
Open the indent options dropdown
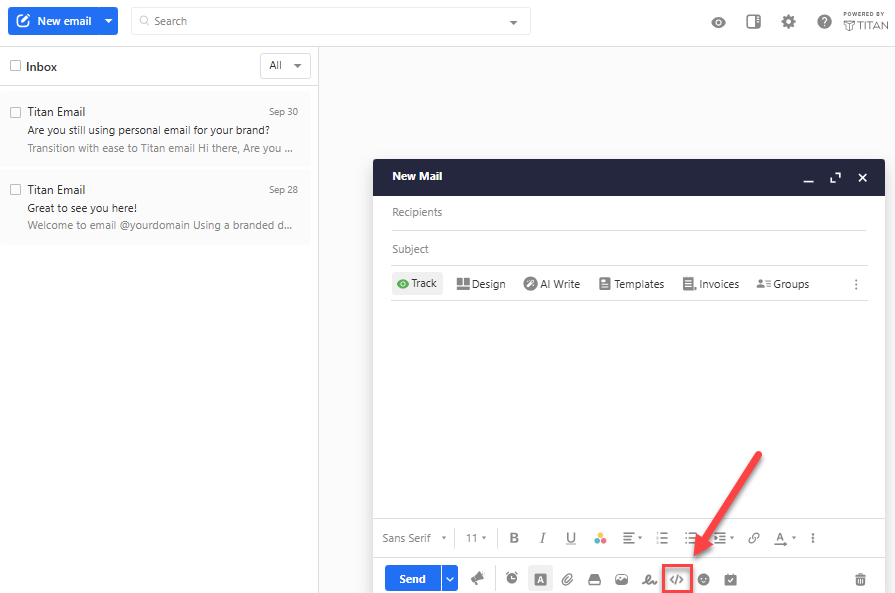tap(724, 538)
